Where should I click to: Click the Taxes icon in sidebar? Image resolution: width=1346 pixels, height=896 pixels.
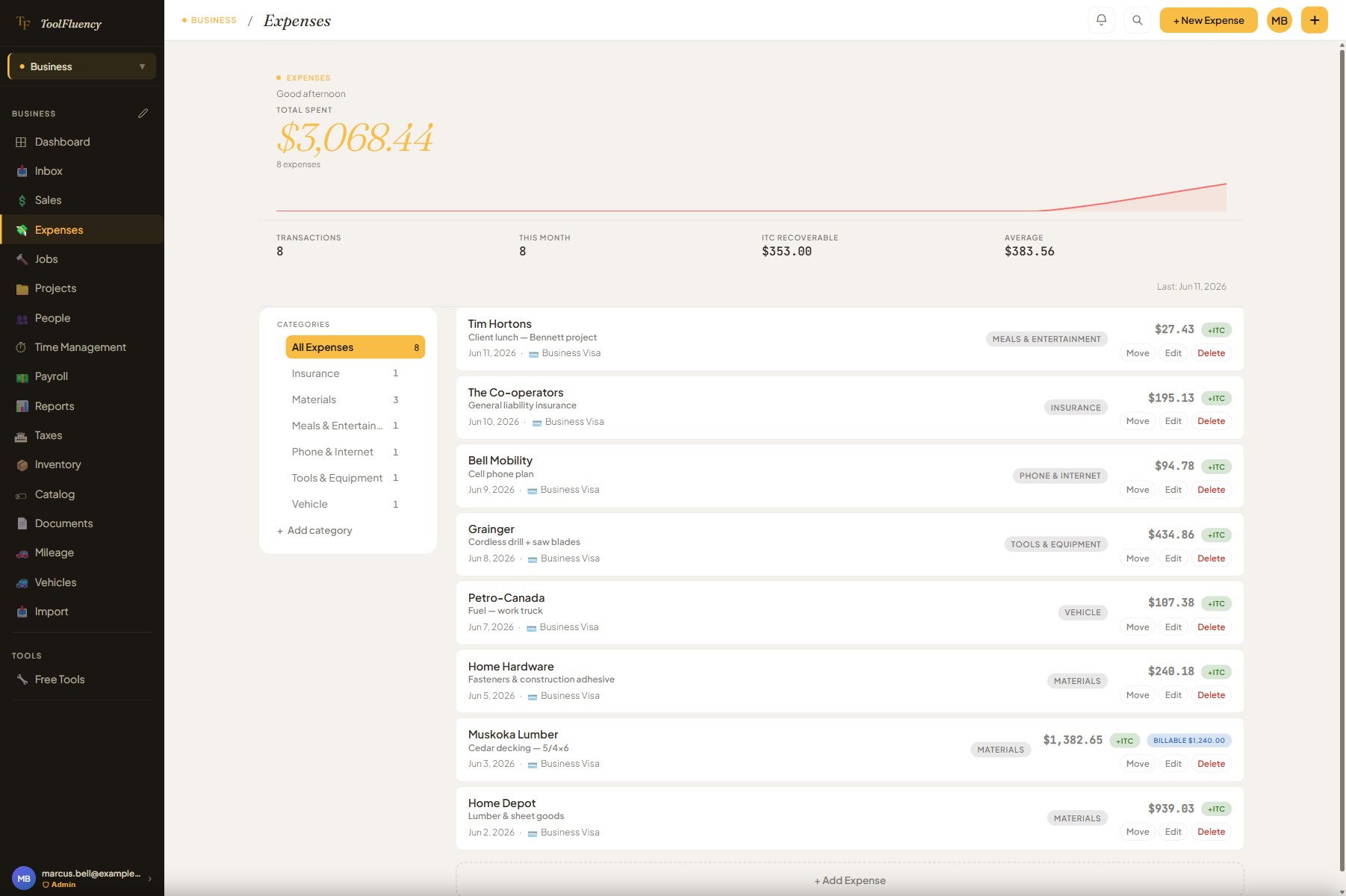(22, 435)
